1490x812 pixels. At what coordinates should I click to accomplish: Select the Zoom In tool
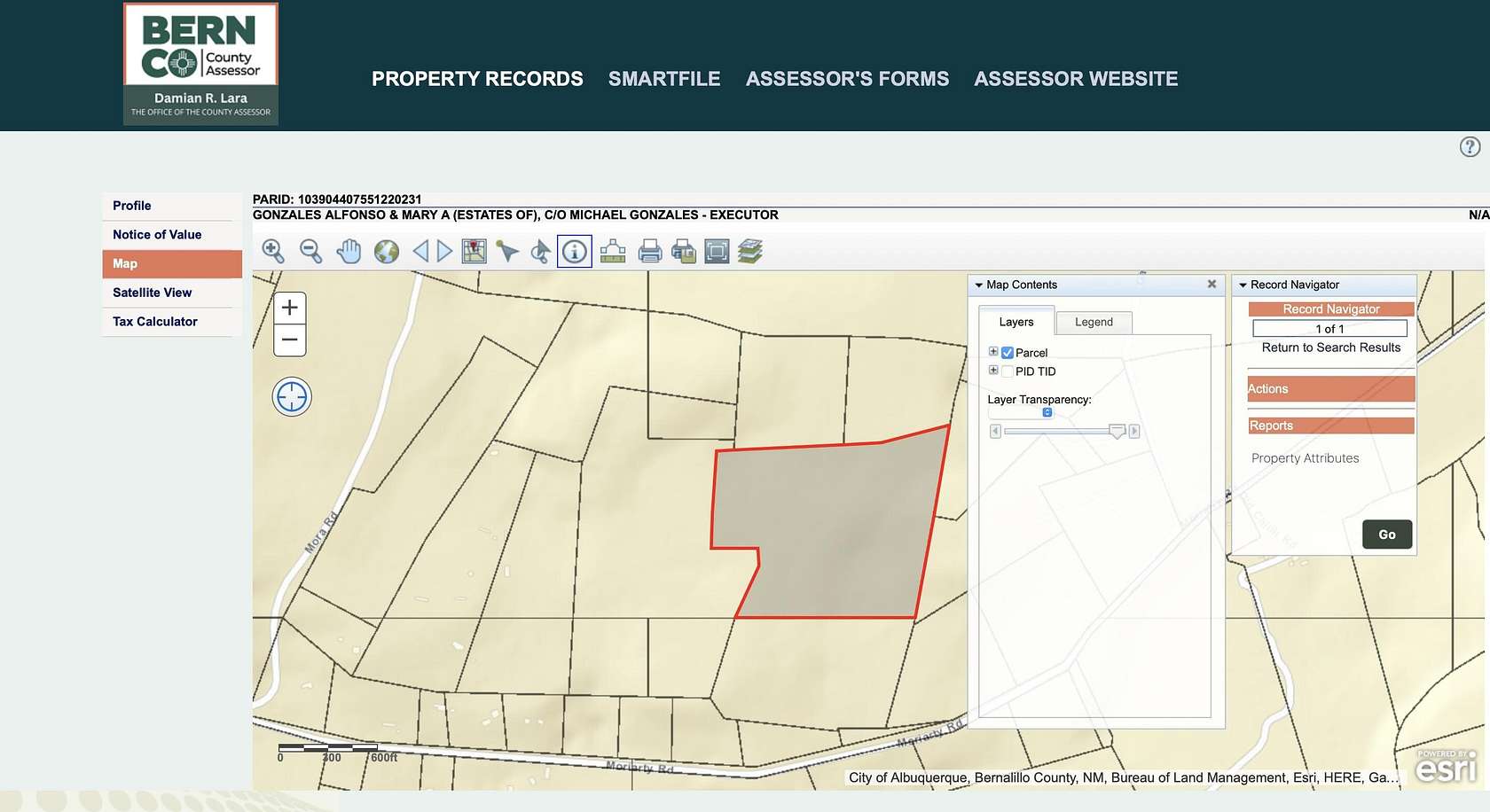273,251
